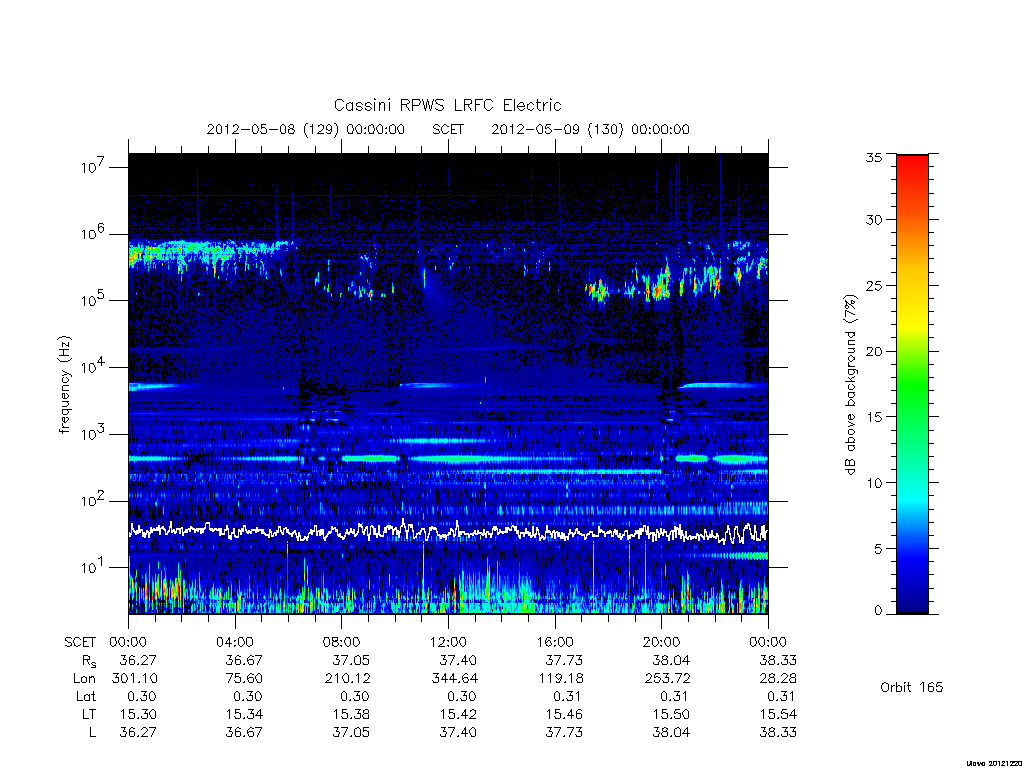Click the colorbar tick value 5
This screenshot has width=1024, height=768.
878,549
